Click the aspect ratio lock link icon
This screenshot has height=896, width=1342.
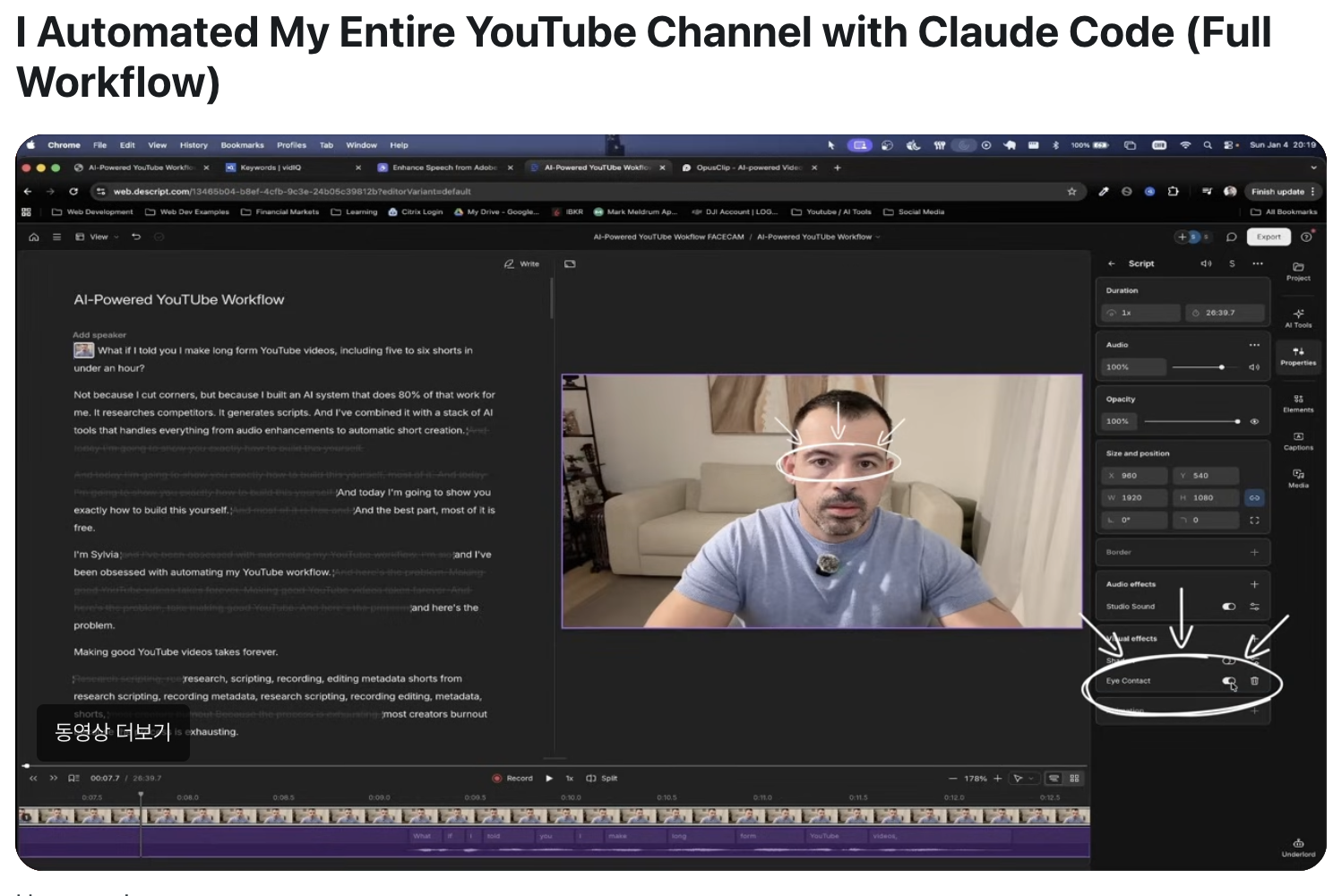tap(1254, 497)
